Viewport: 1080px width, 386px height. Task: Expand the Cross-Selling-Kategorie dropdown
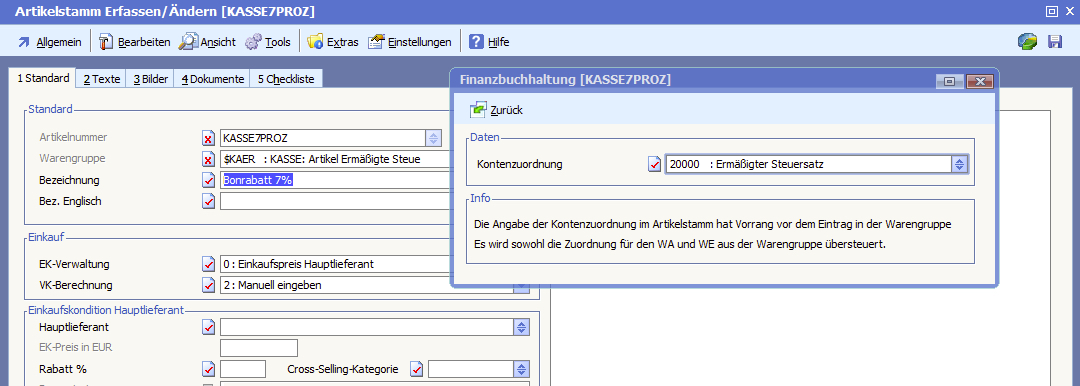[522, 369]
